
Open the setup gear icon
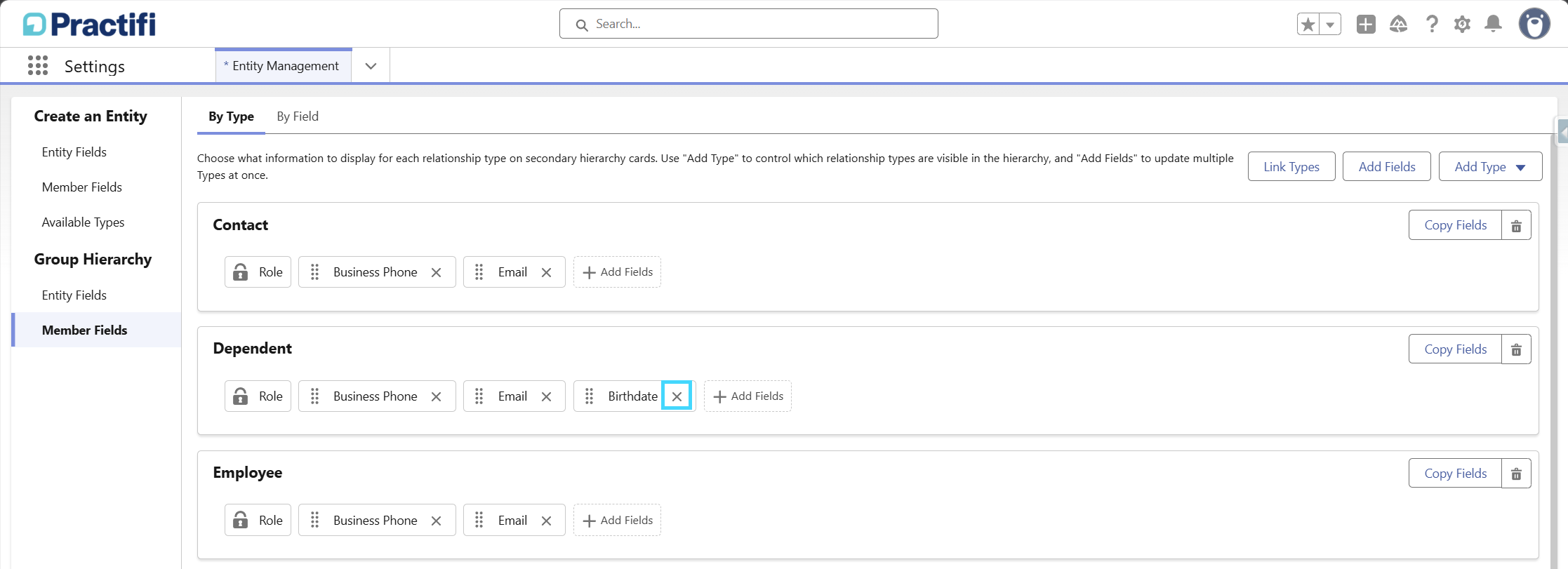1462,25
